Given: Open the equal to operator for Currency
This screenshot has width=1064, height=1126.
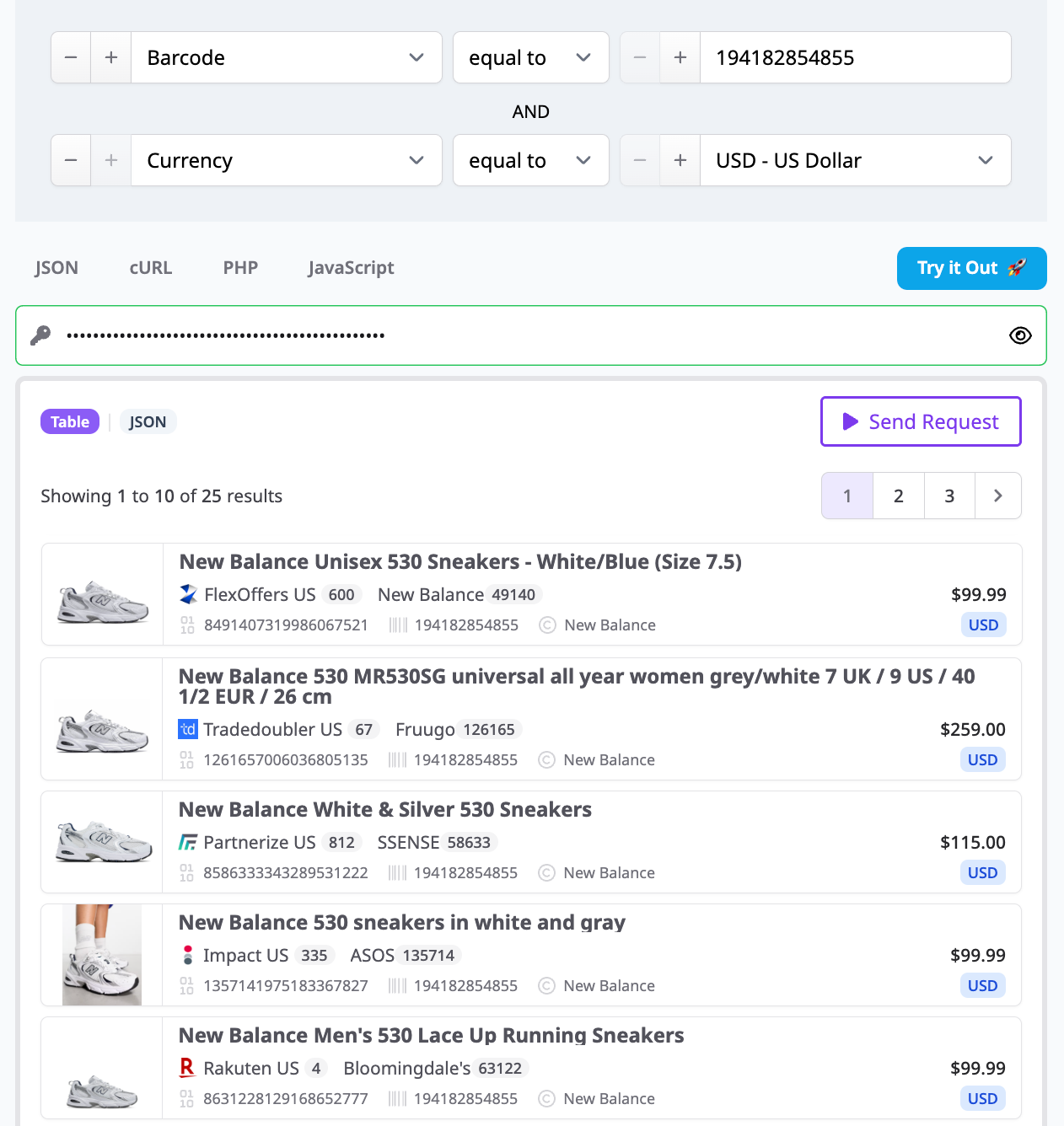Looking at the screenshot, I should (x=531, y=160).
